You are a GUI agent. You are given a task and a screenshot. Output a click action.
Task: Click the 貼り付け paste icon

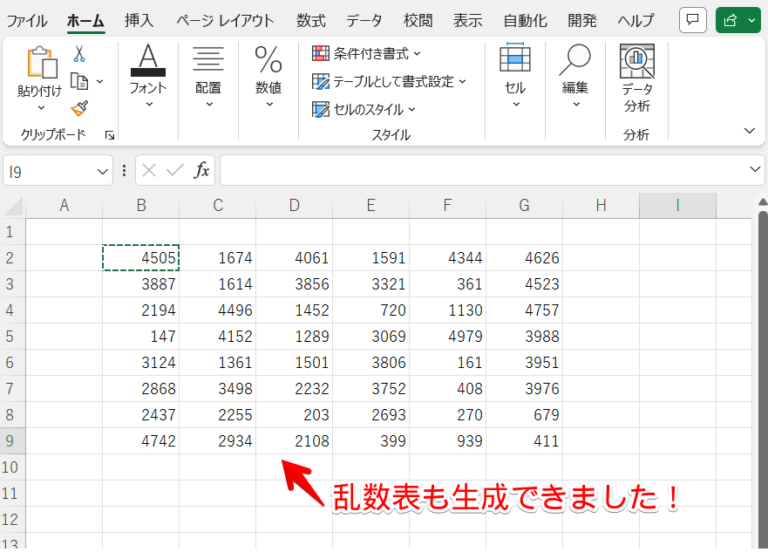(x=42, y=62)
